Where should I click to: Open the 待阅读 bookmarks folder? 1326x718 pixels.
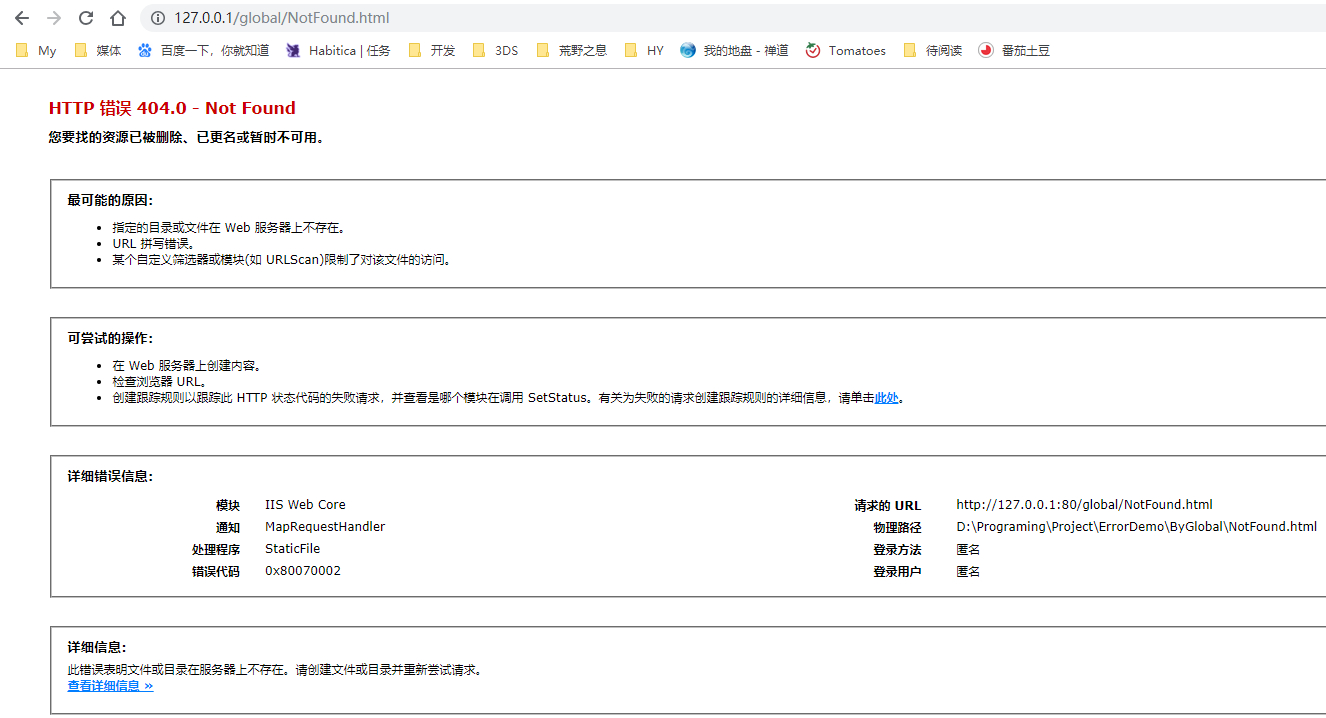[x=932, y=50]
